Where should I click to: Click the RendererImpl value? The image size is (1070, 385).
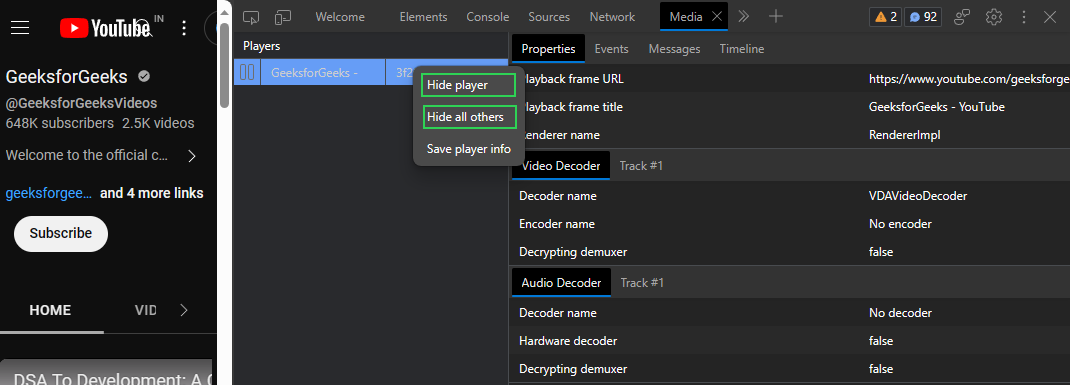point(904,135)
